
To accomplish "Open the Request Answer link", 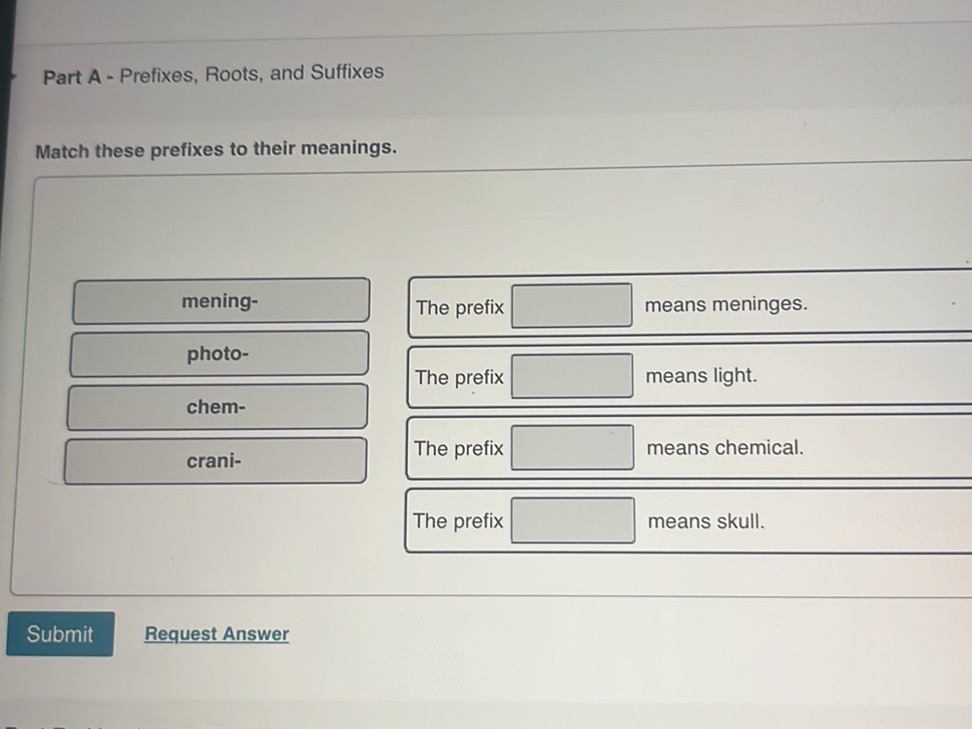I will [216, 633].
